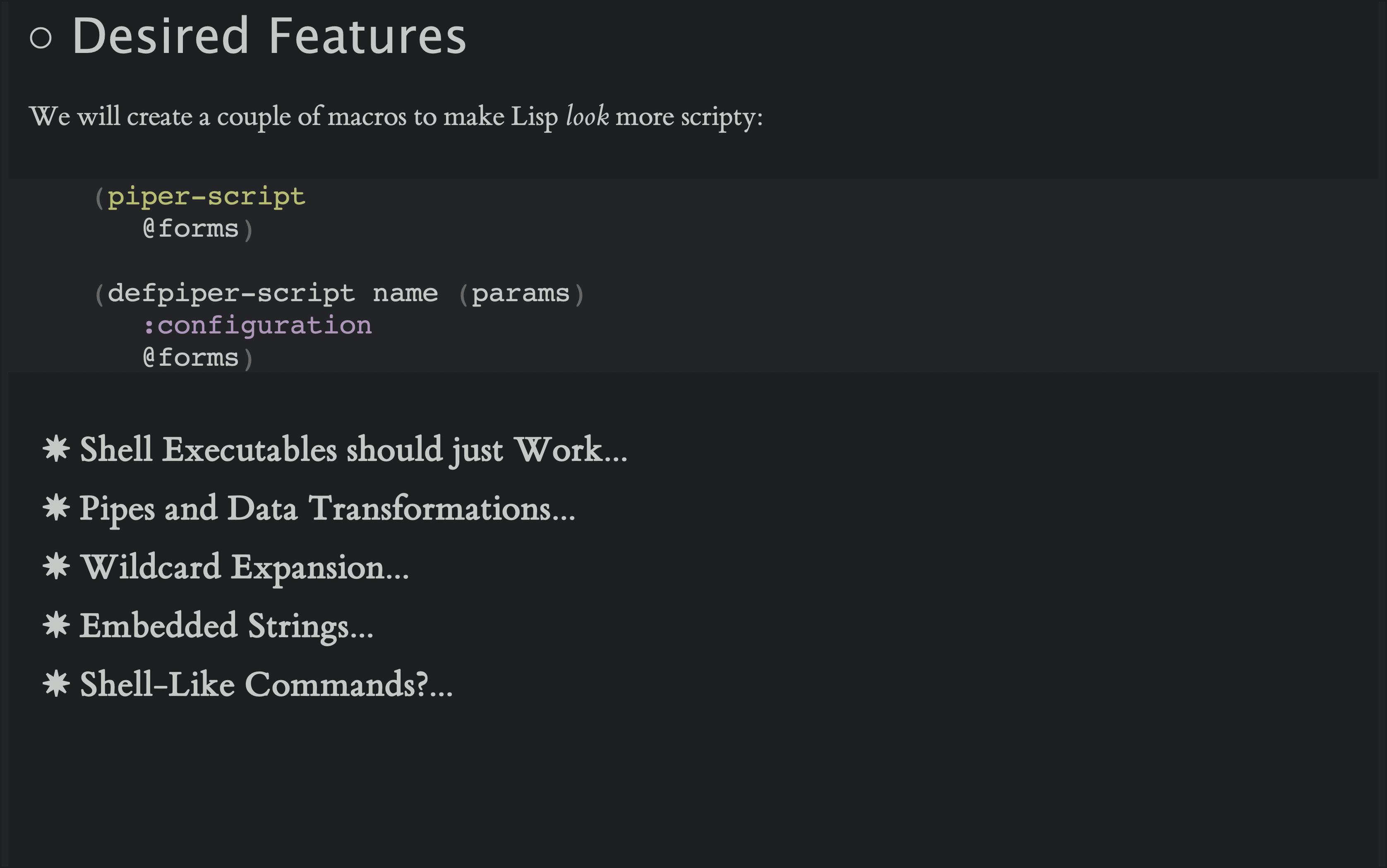Click the @forms parameter in defpiper-script
The height and width of the screenshot is (868, 1387).
(189, 357)
